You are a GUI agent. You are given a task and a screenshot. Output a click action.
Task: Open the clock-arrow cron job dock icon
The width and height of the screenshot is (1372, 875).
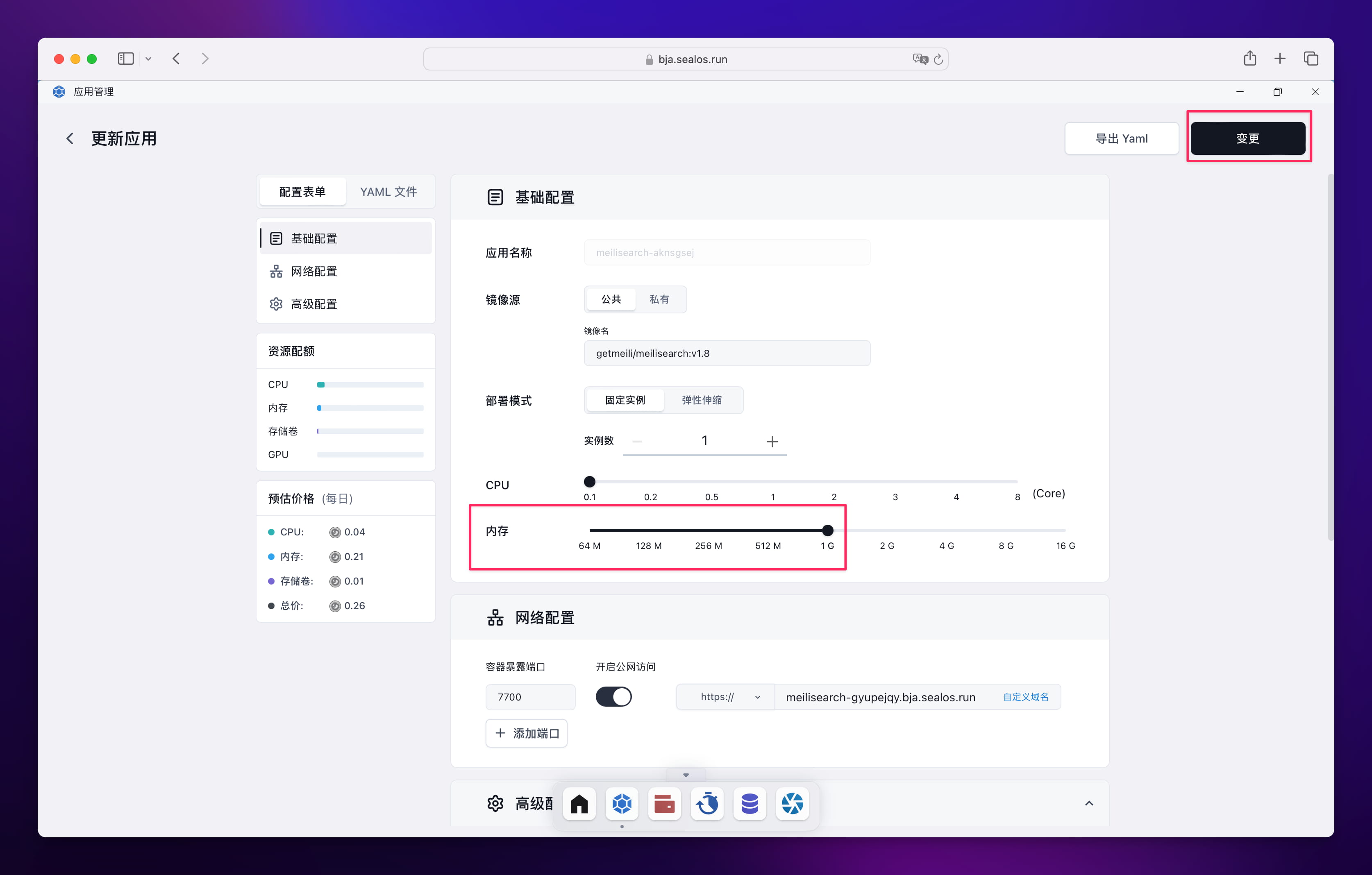[707, 804]
